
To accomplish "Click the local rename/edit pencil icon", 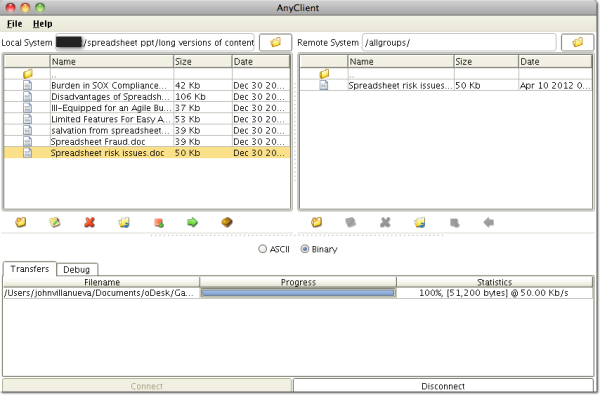I will click(x=55, y=222).
